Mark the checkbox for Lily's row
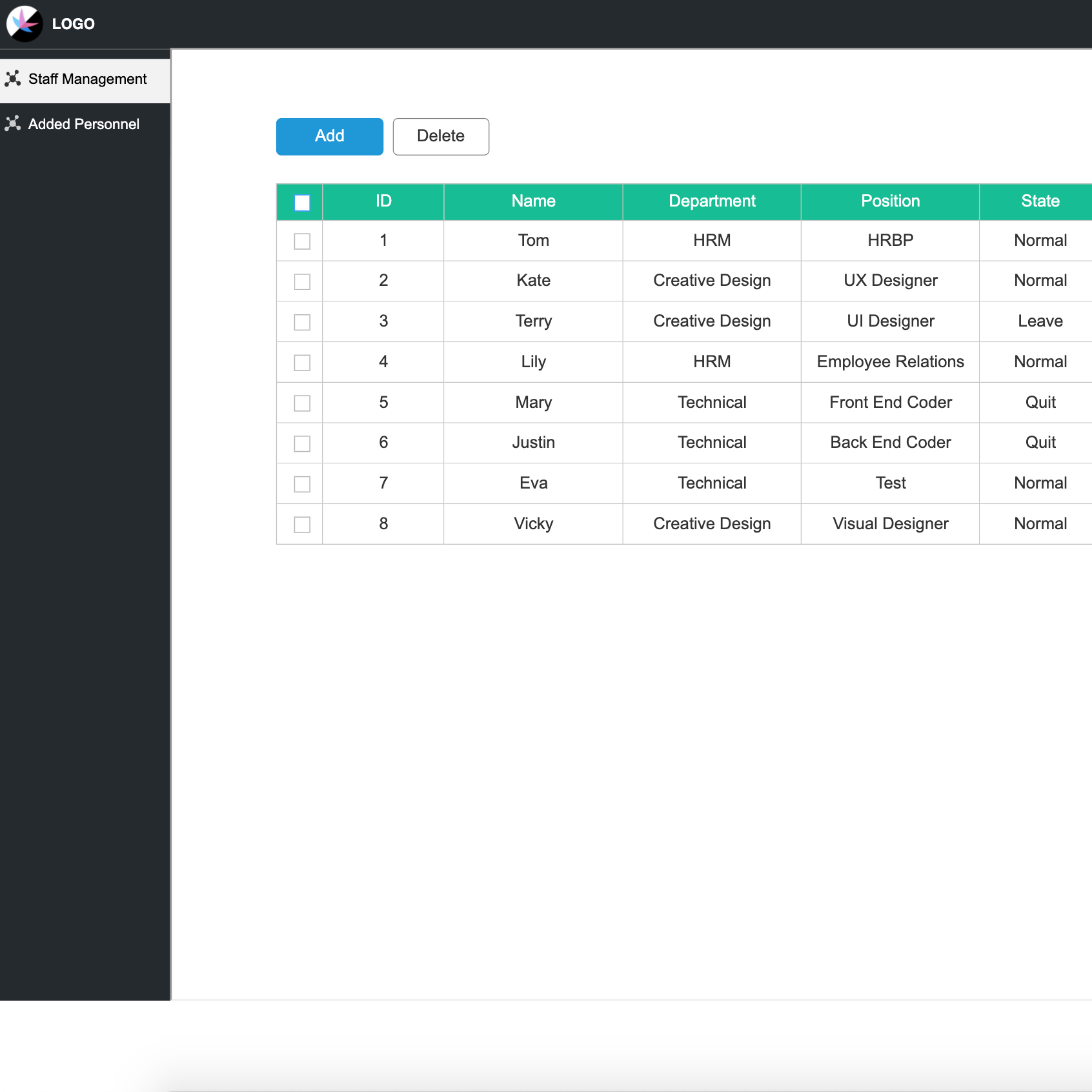 point(302,363)
